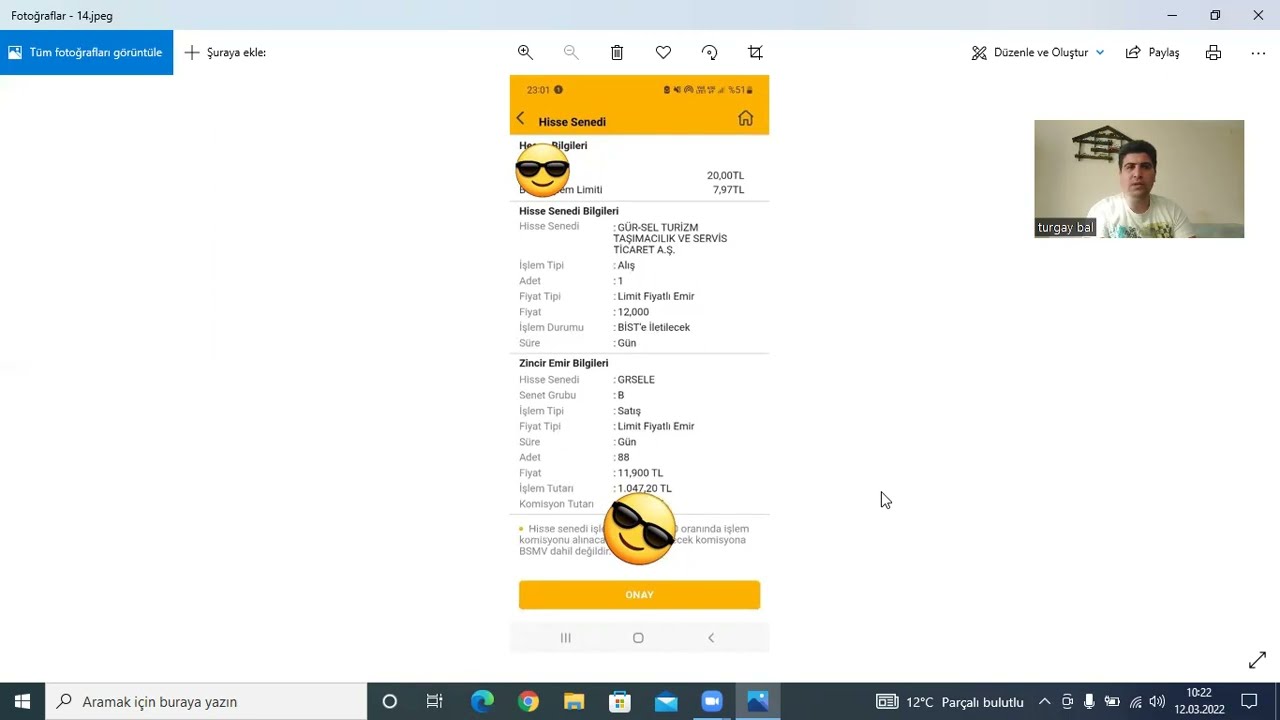The width and height of the screenshot is (1280, 720).
Task: Expand 'Düzenle ve Oluştur' dropdown
Action: (1038, 52)
